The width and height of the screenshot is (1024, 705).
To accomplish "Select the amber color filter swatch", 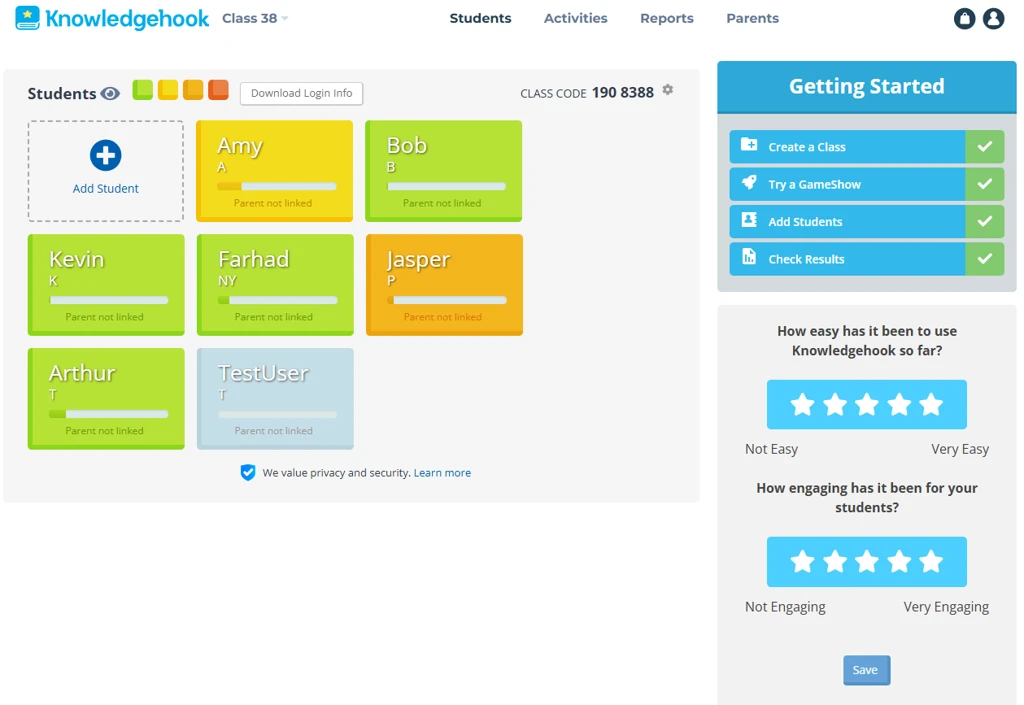I will point(193,89).
